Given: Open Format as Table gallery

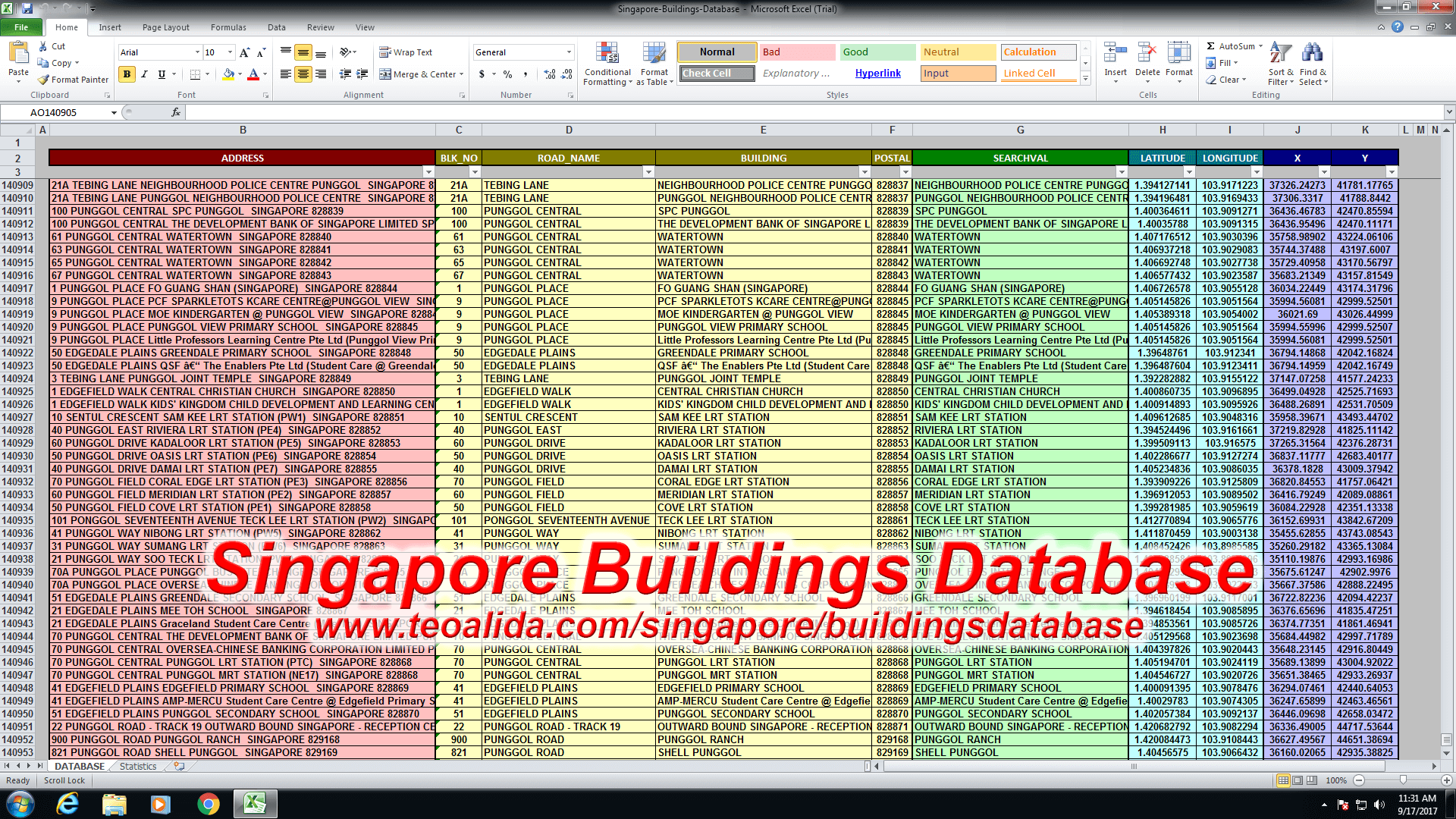Looking at the screenshot, I should [x=654, y=64].
